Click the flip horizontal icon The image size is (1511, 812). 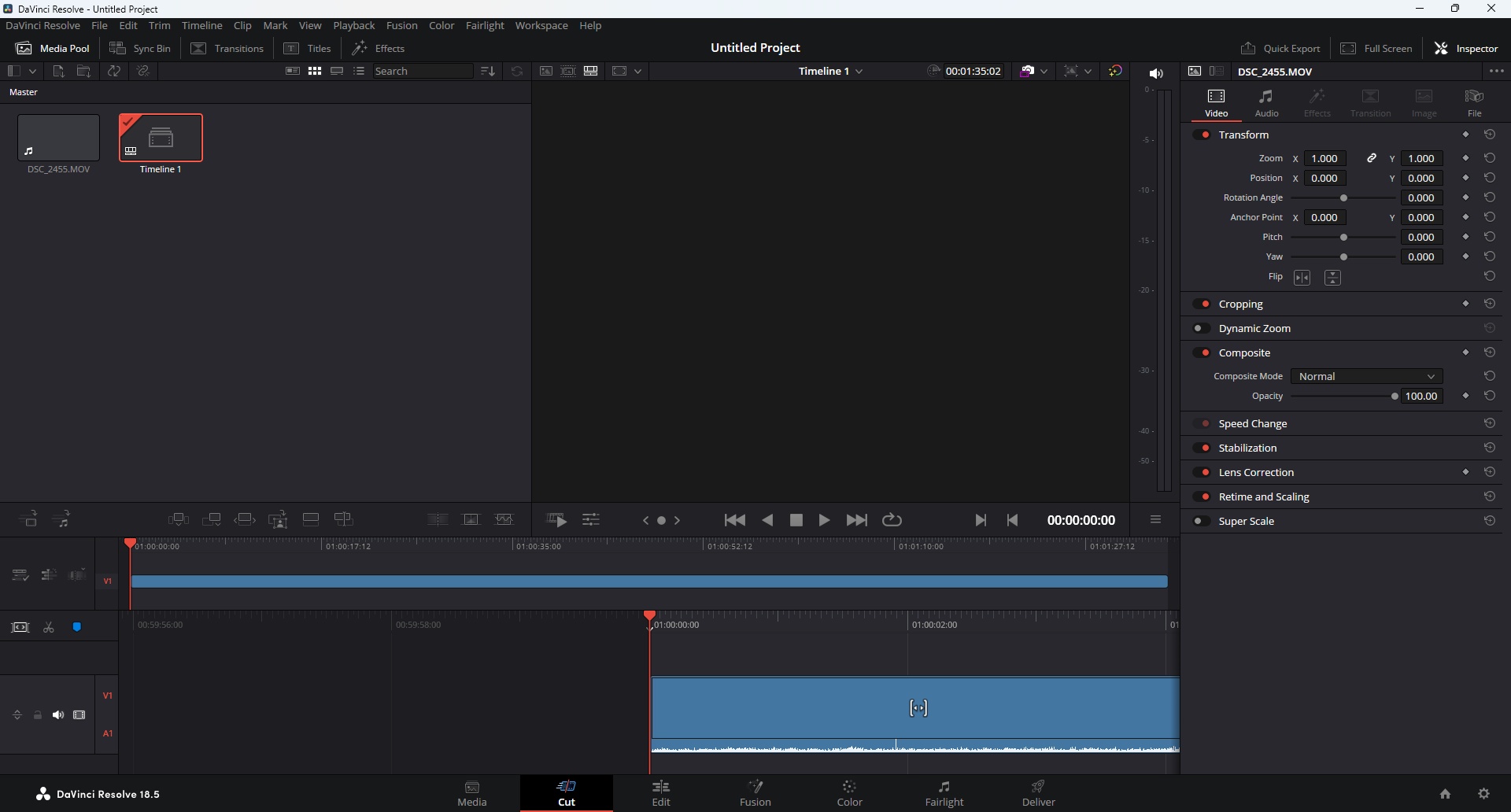pyautogui.click(x=1302, y=278)
